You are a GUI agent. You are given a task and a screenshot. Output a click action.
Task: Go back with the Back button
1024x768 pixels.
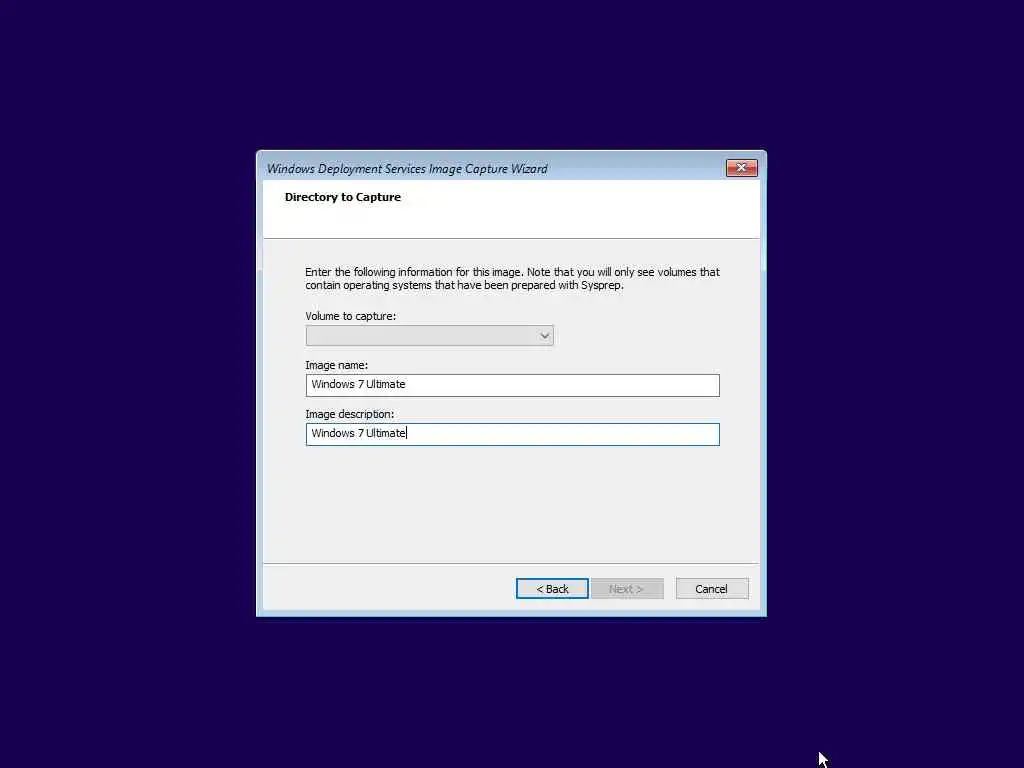[552, 588]
